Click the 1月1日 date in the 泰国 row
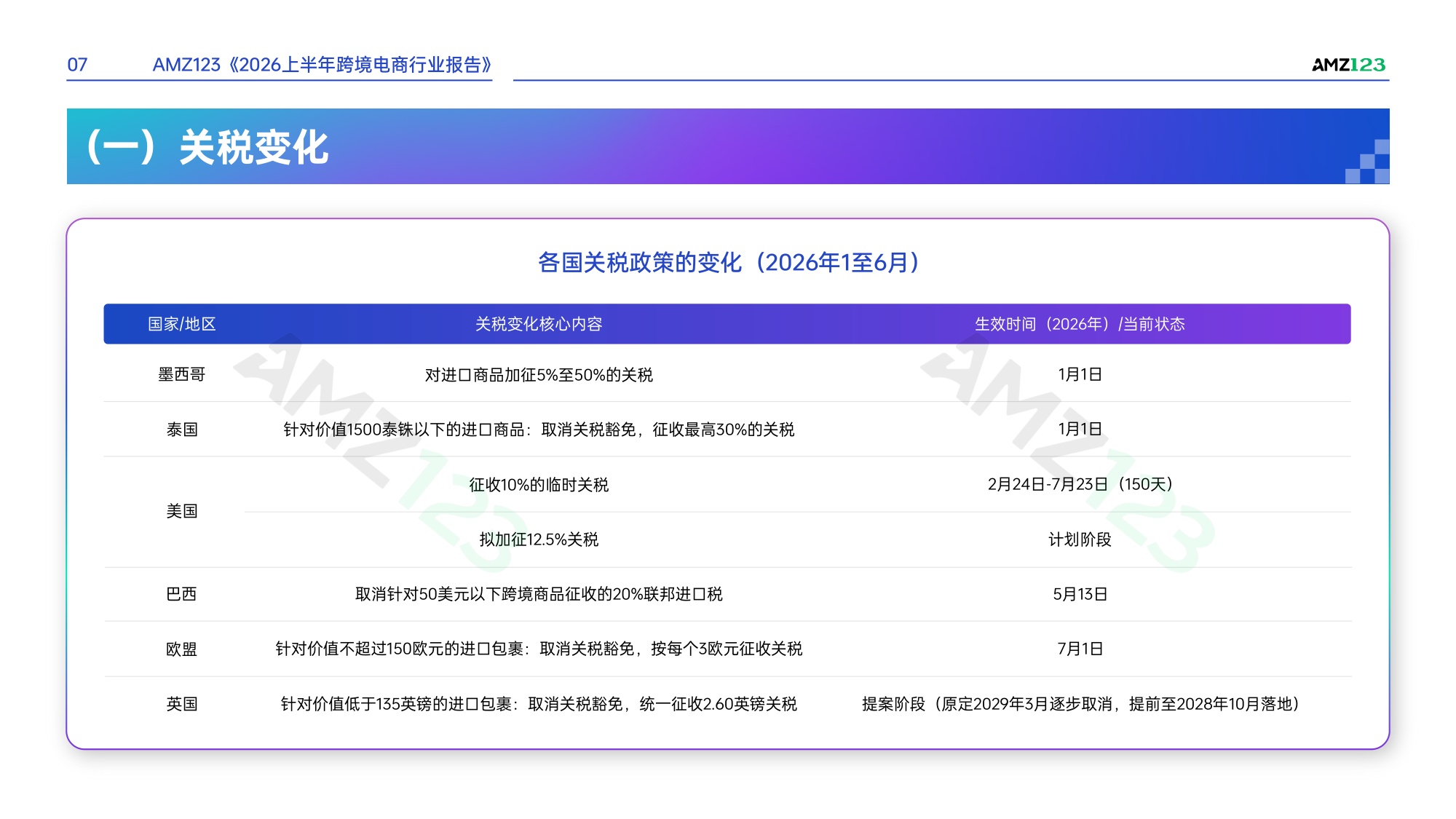This screenshot has width=1456, height=819. click(x=1080, y=429)
